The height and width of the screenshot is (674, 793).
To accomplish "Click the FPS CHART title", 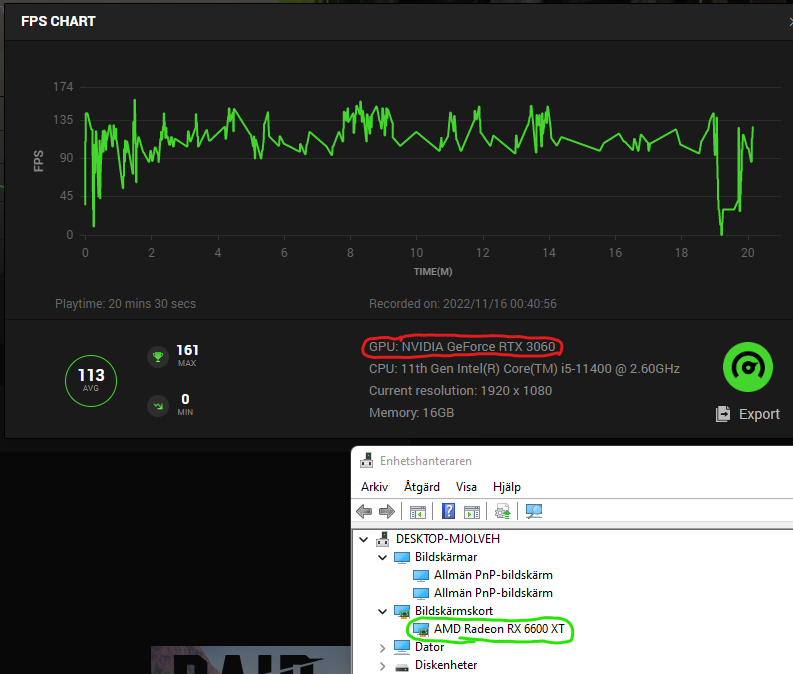I will pos(58,21).
